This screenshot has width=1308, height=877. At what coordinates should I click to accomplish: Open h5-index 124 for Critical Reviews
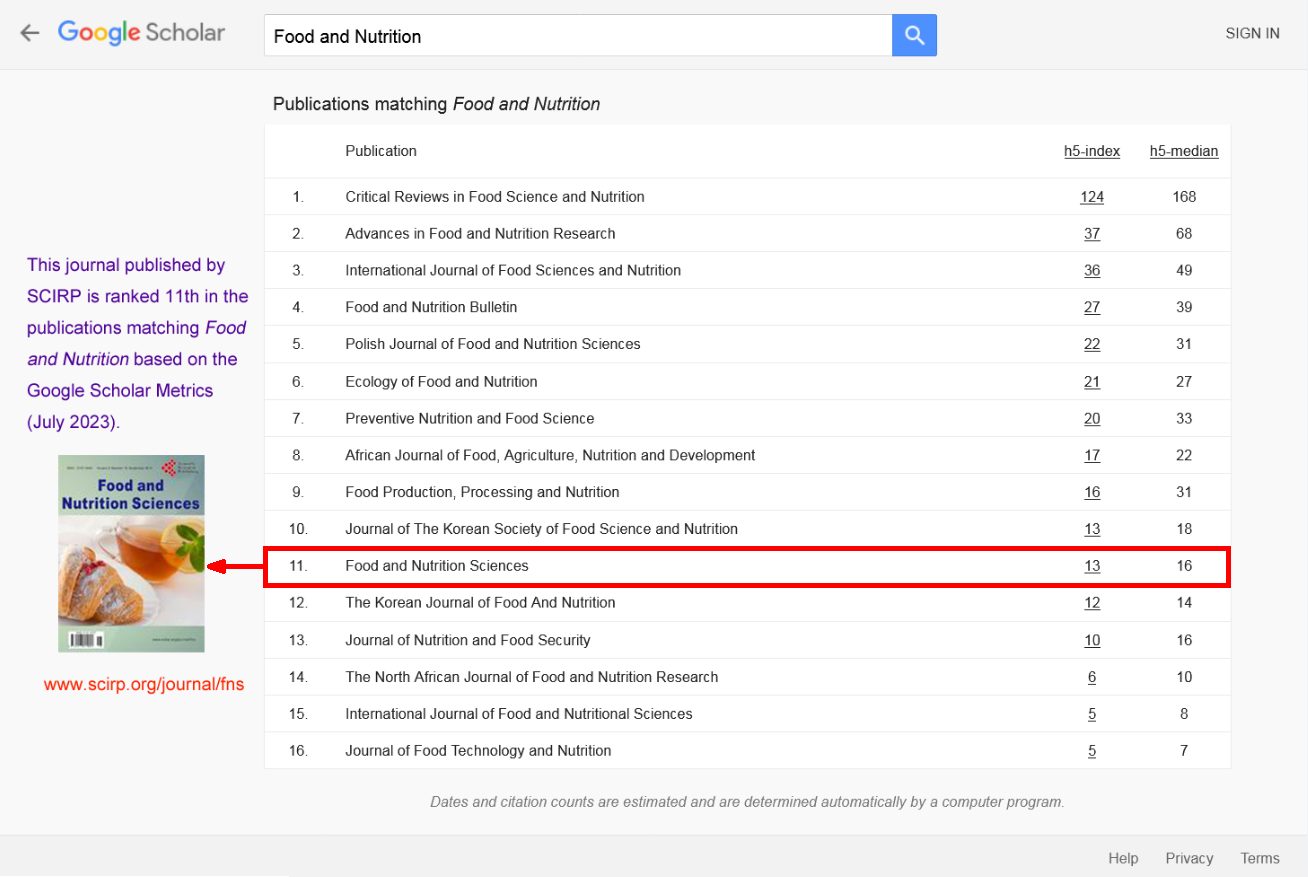coord(1091,197)
